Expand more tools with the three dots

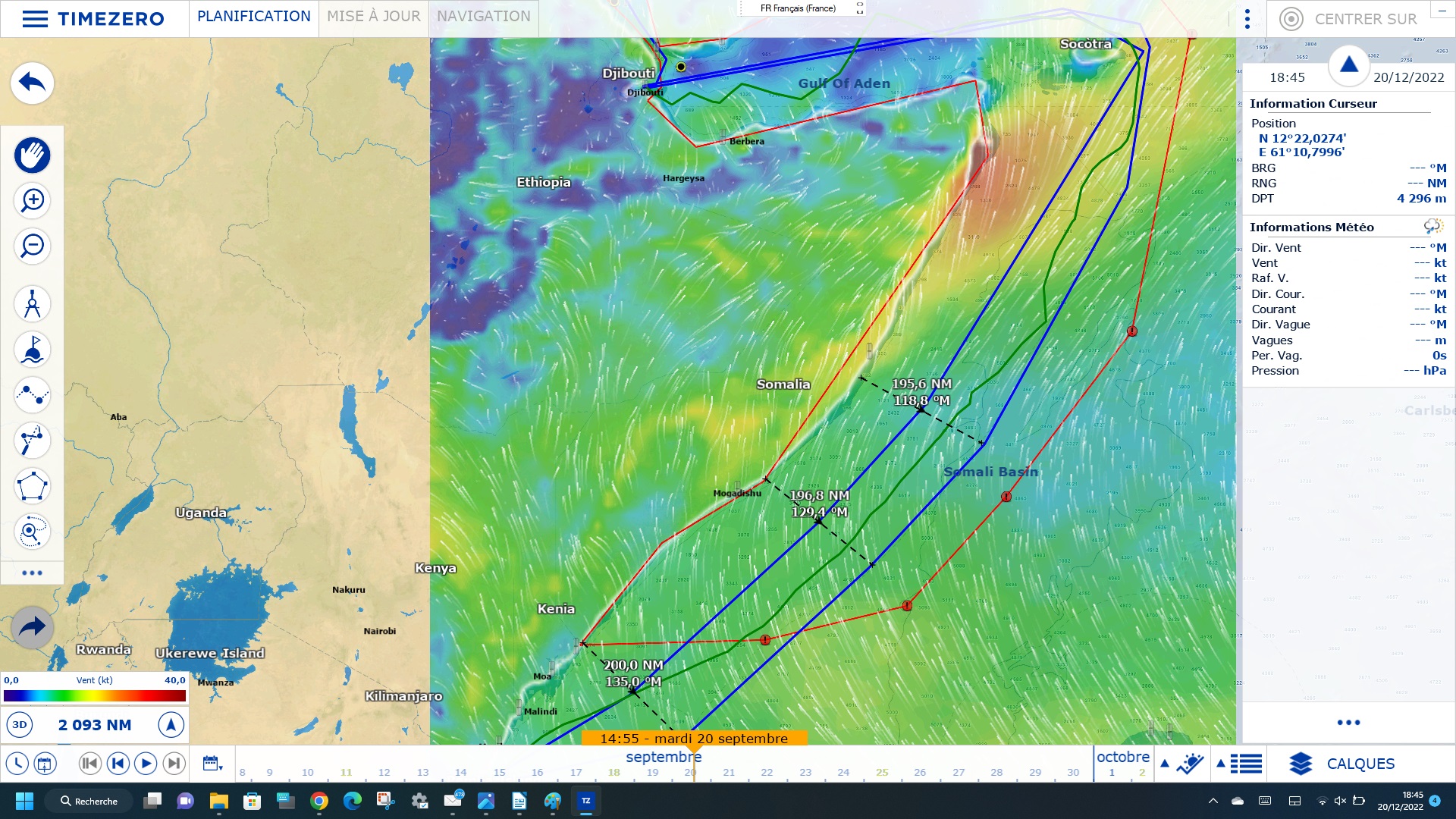coord(32,573)
